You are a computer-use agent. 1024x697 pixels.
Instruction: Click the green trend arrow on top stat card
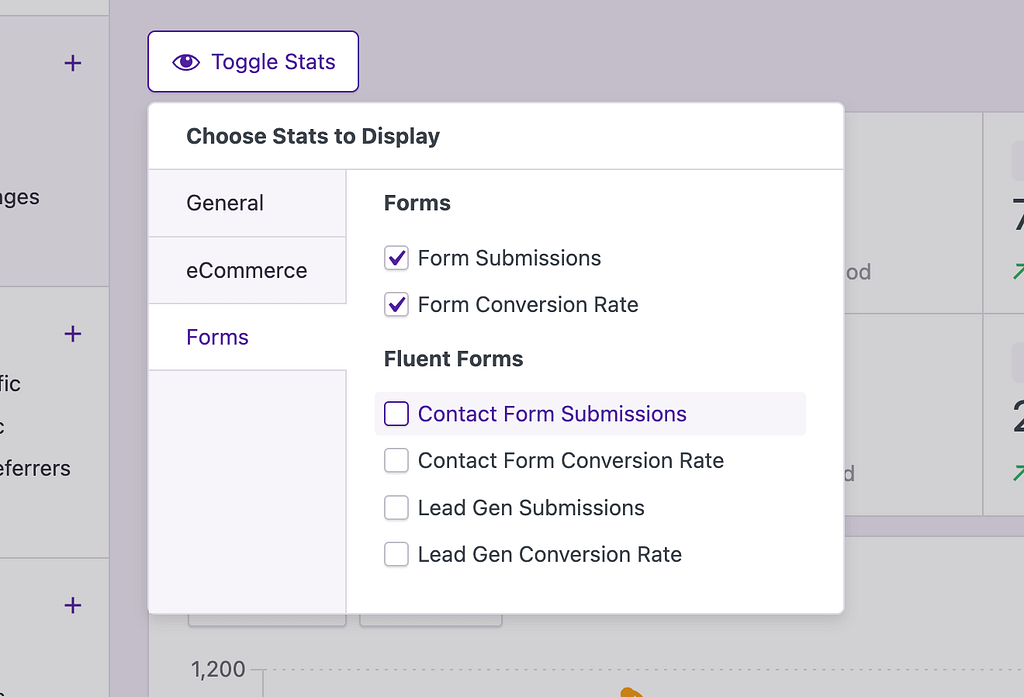(x=1016, y=271)
